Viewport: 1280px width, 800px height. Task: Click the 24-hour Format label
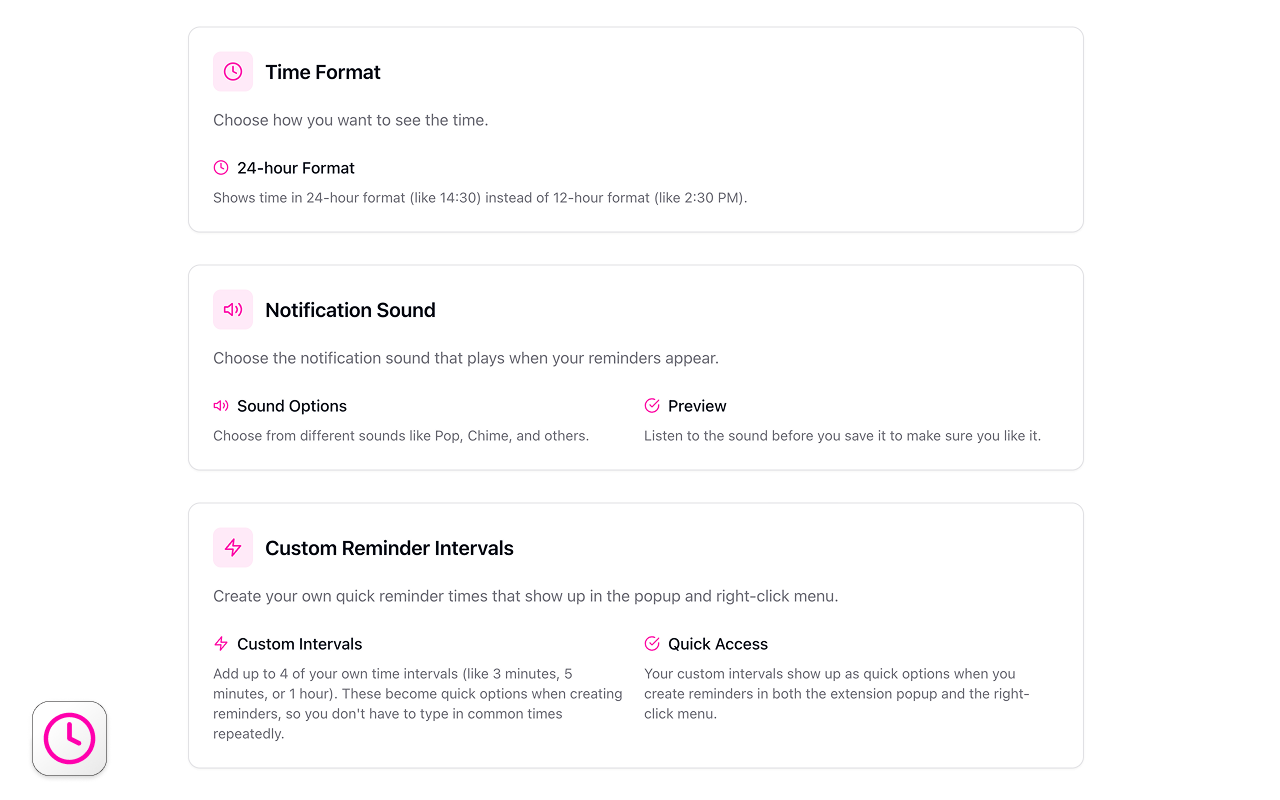[296, 167]
